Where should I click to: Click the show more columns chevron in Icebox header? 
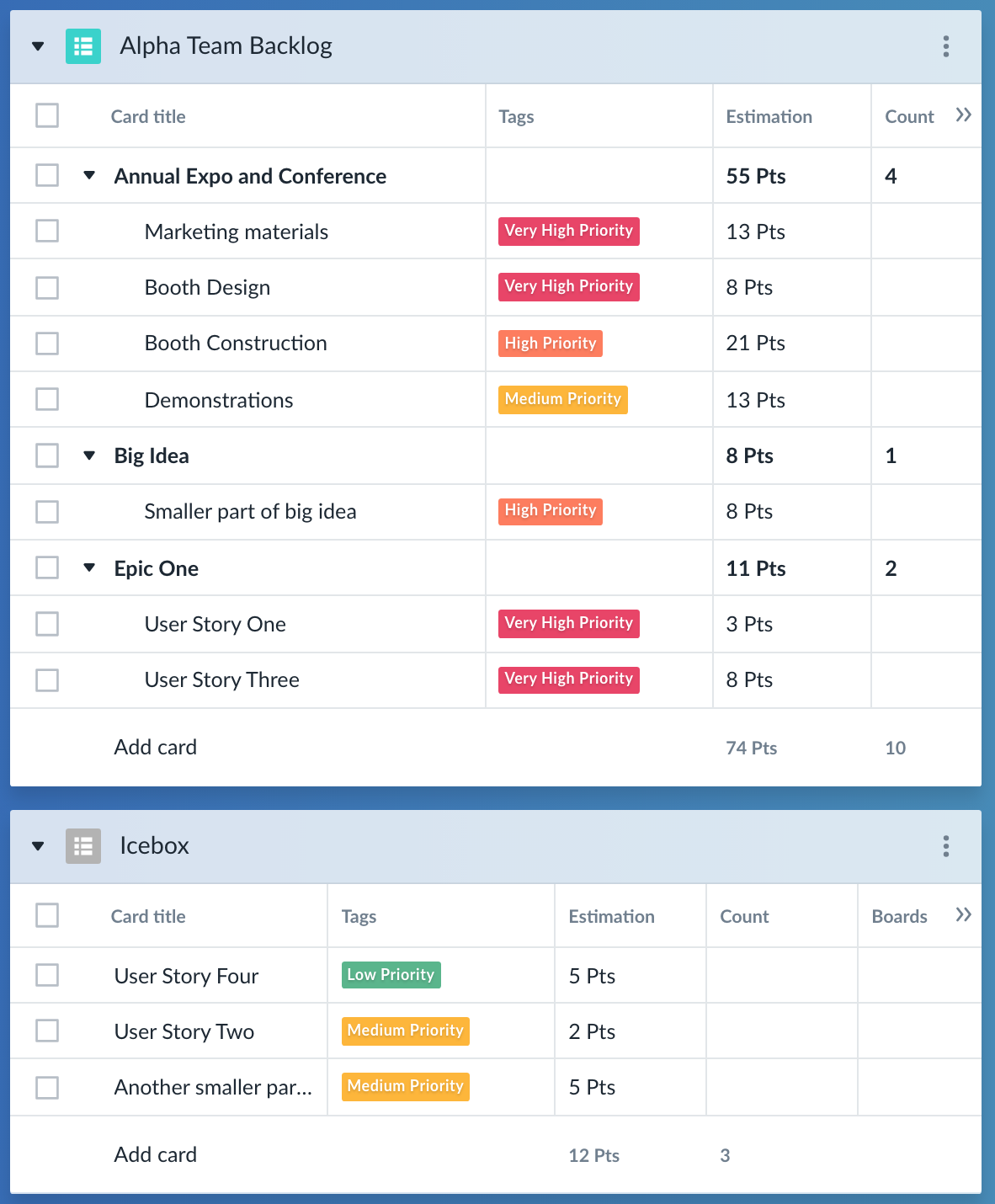click(x=965, y=914)
